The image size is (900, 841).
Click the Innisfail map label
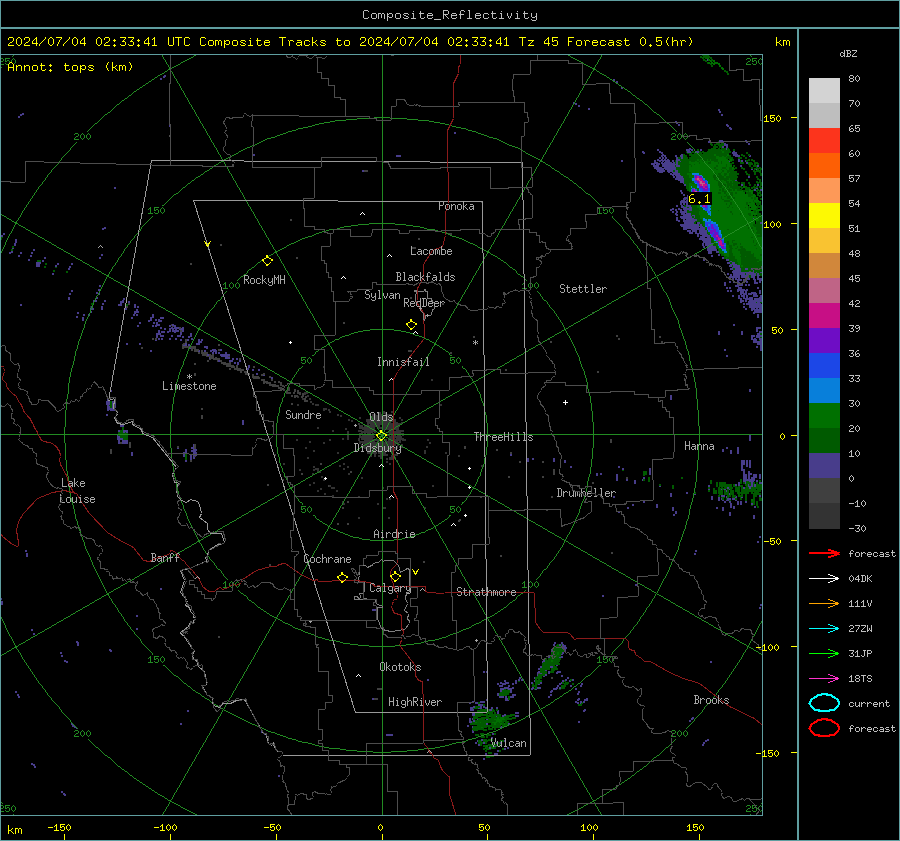pyautogui.click(x=403, y=362)
